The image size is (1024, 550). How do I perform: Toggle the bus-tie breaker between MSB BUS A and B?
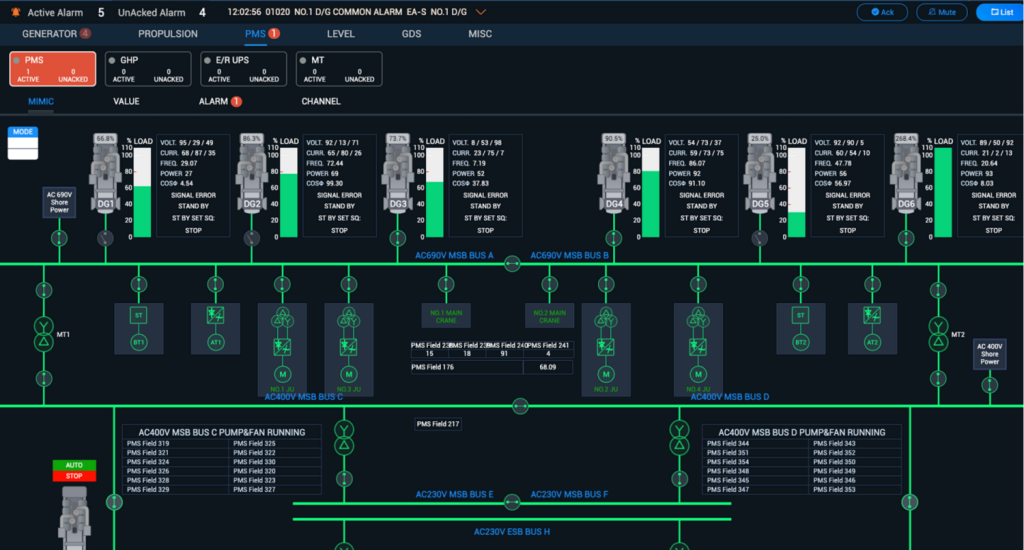coord(512,264)
